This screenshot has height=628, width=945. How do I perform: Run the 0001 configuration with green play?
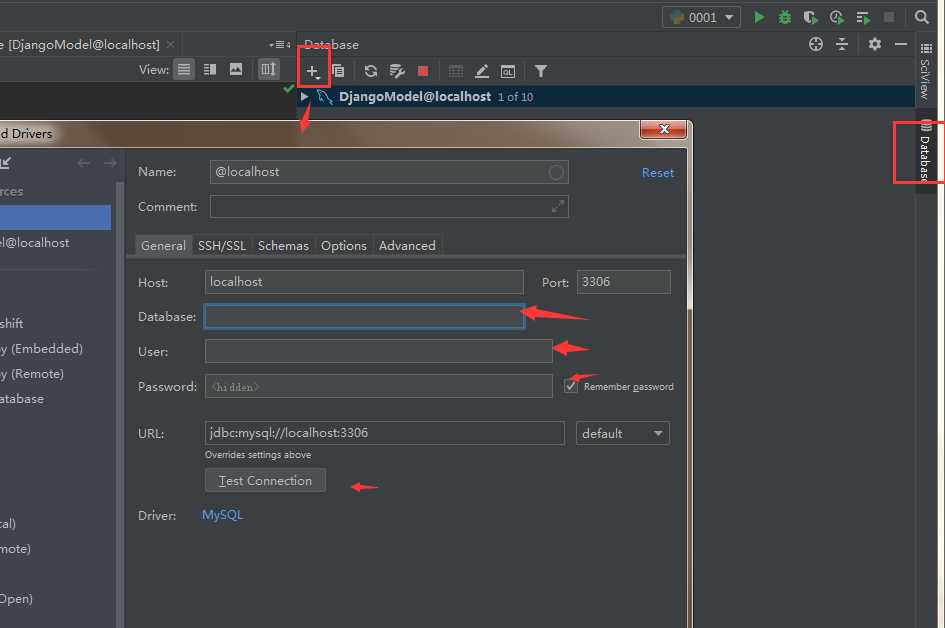[759, 17]
